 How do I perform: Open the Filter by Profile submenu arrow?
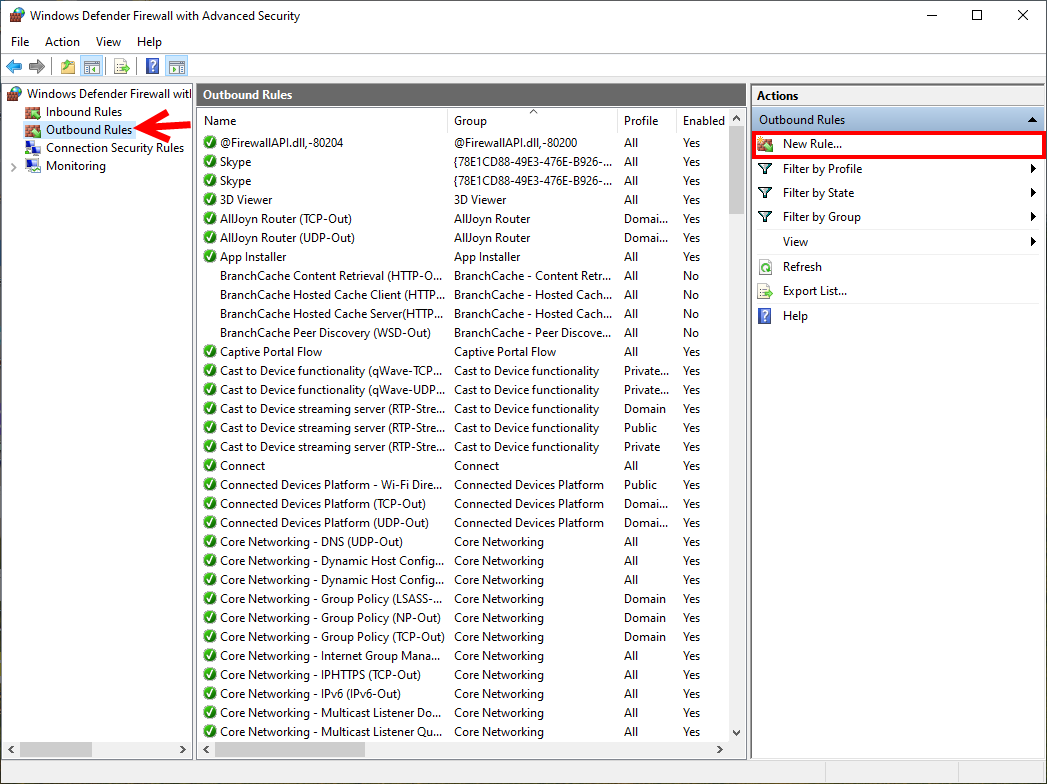coord(1033,169)
